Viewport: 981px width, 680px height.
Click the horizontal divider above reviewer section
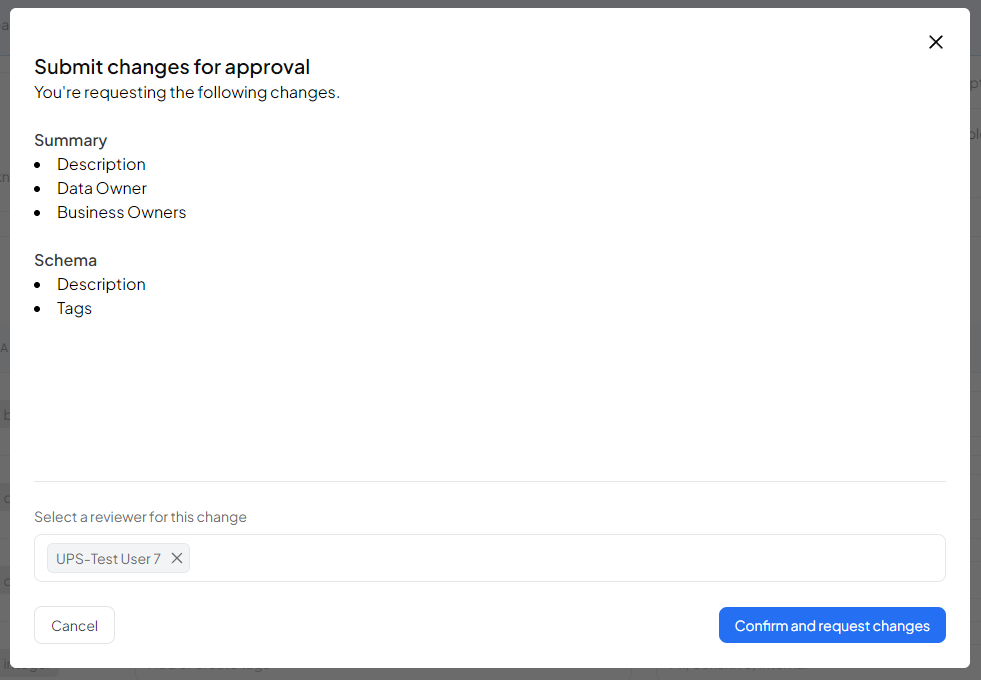click(490, 481)
